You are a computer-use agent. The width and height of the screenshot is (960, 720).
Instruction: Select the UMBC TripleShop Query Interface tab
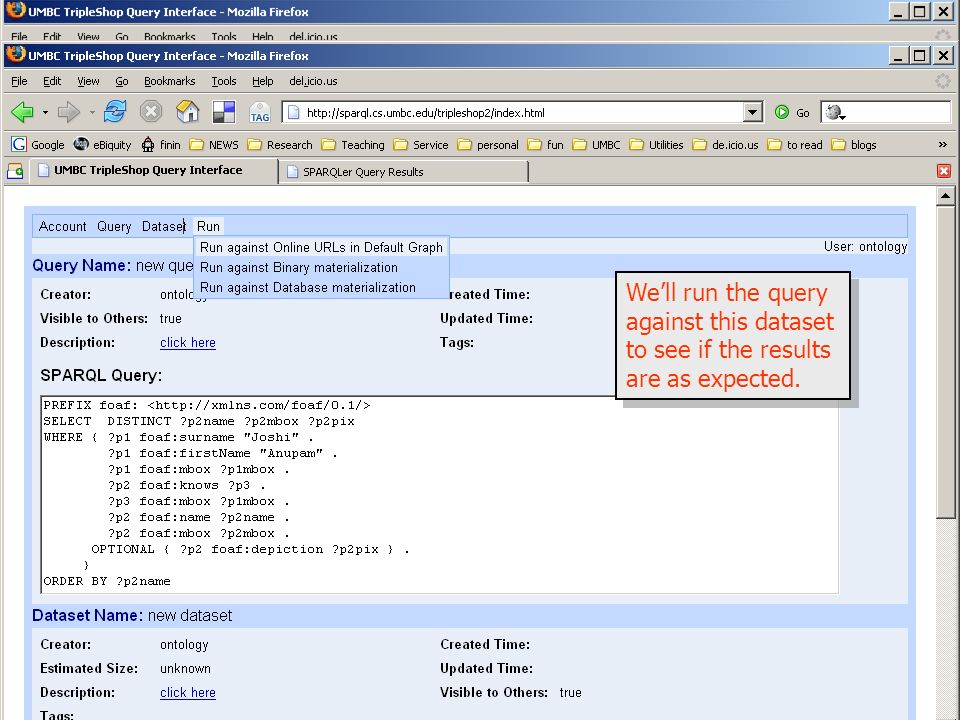tap(153, 170)
